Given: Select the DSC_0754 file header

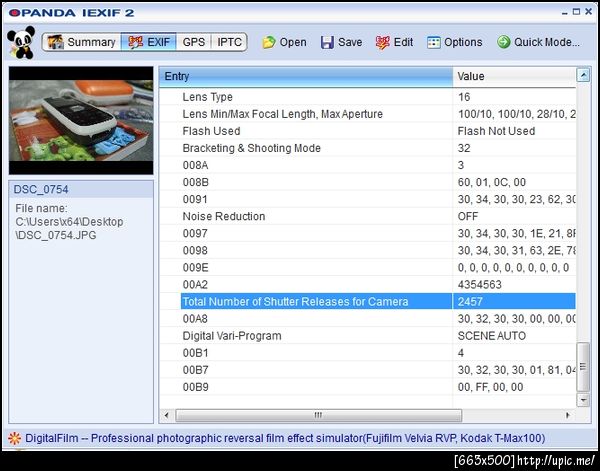Looking at the screenshot, I should point(81,189).
